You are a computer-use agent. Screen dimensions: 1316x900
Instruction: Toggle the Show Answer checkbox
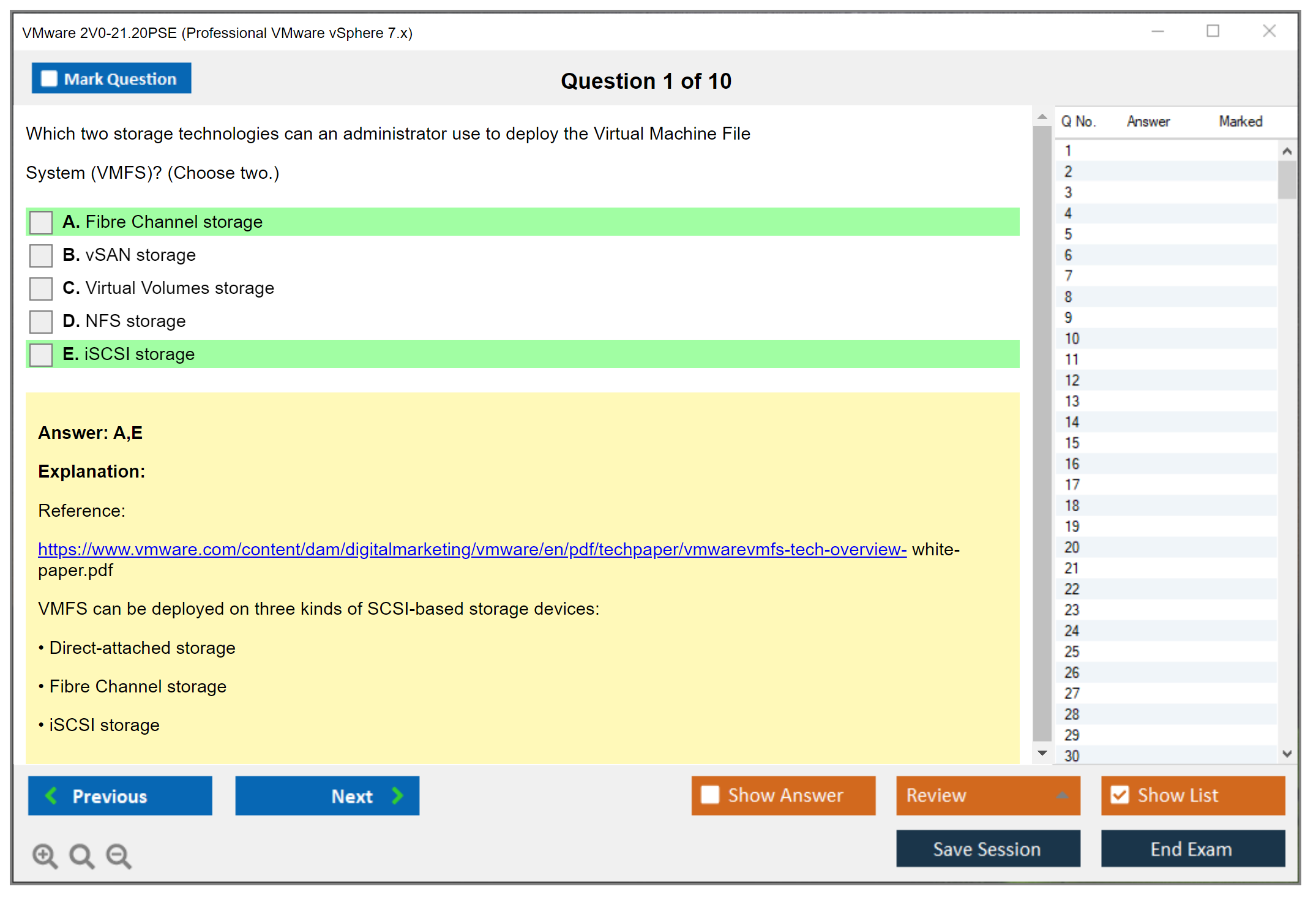tap(710, 795)
